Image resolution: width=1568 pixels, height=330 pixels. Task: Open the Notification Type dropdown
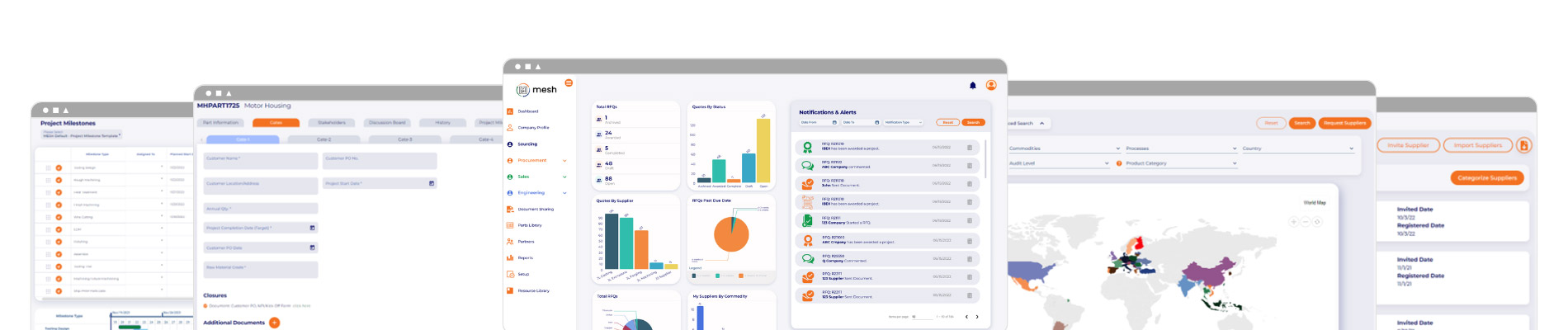904,122
